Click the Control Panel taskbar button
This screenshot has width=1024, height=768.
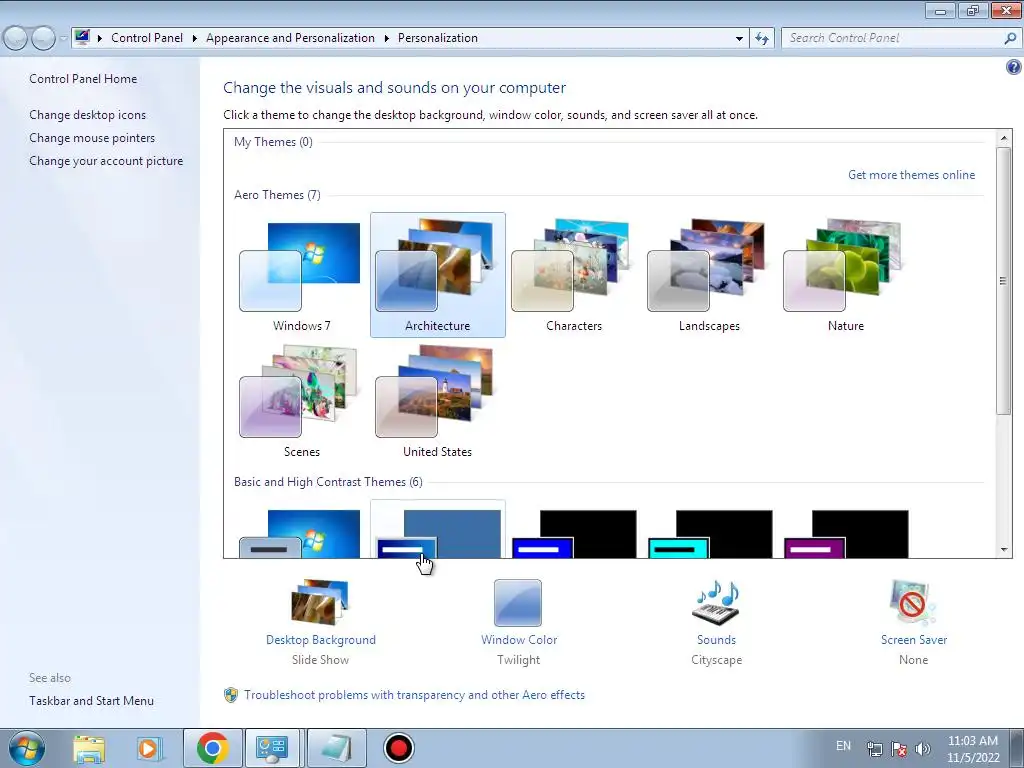(x=272, y=748)
